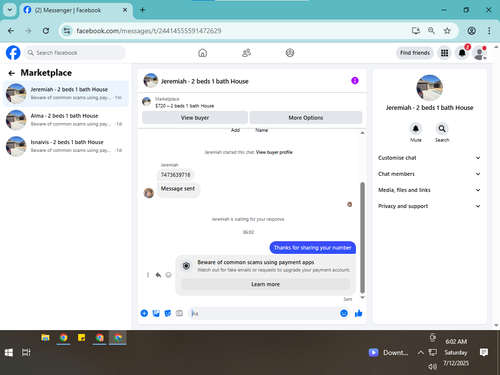500x375 pixels.
Task: Go back using the Marketplace back arrow
Action: 12,73
